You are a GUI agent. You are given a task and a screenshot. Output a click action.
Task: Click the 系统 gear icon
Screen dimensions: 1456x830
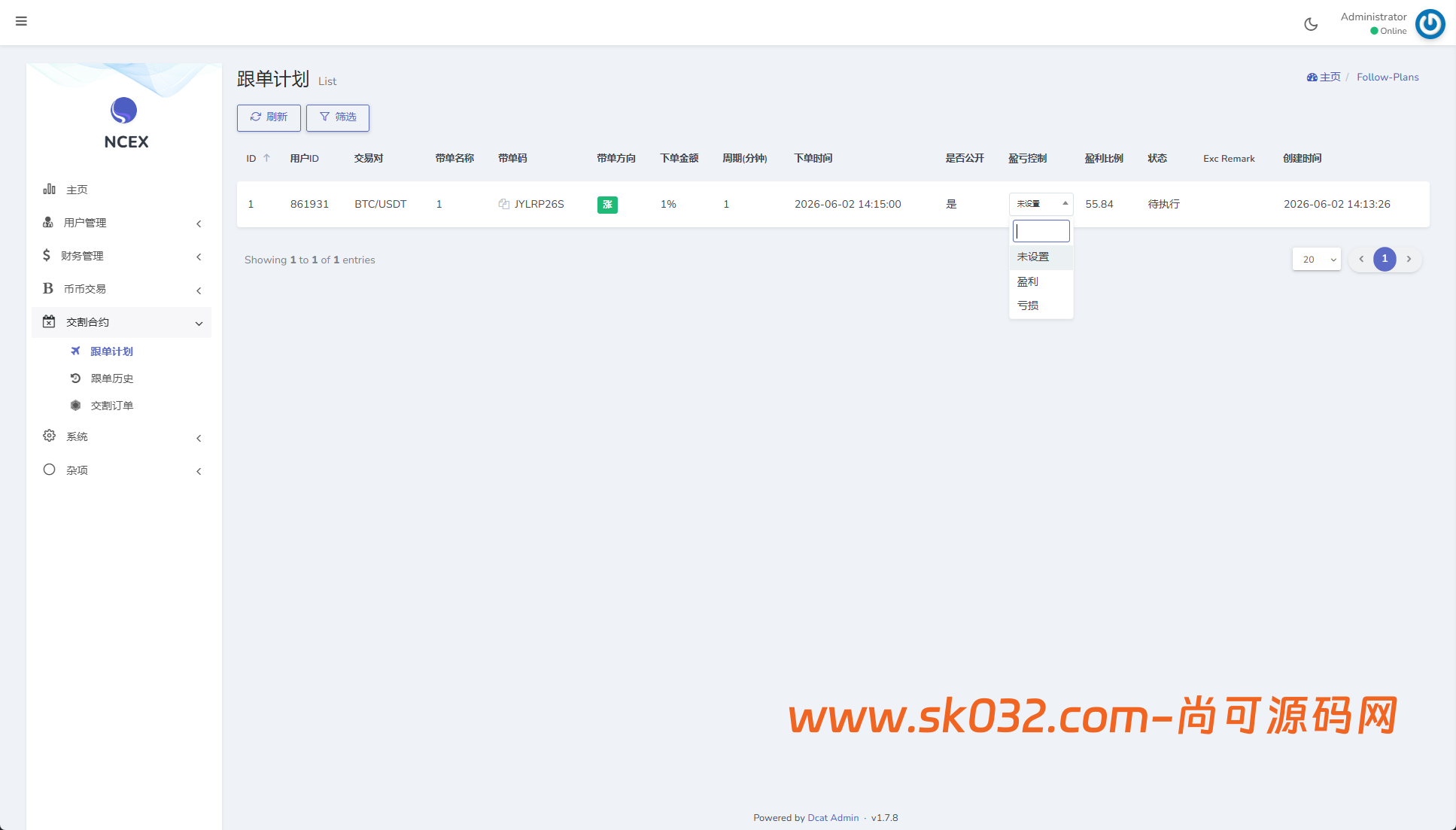(x=49, y=436)
